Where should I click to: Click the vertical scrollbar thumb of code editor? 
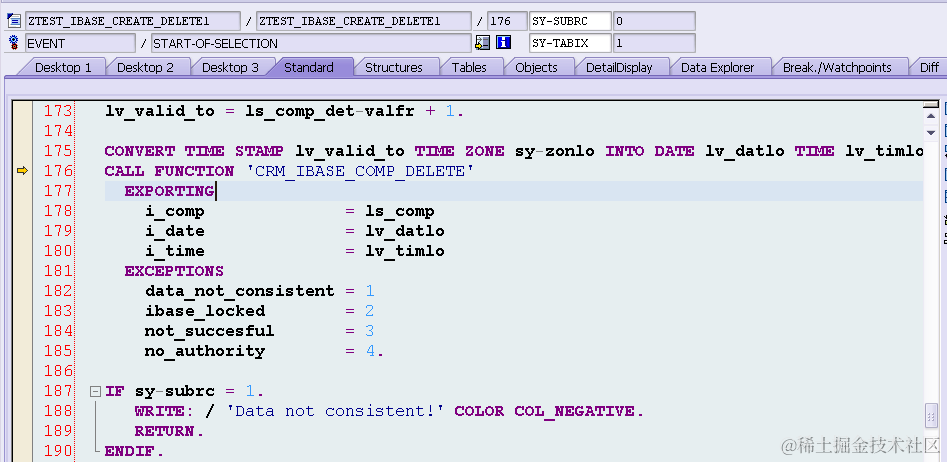tap(932, 415)
